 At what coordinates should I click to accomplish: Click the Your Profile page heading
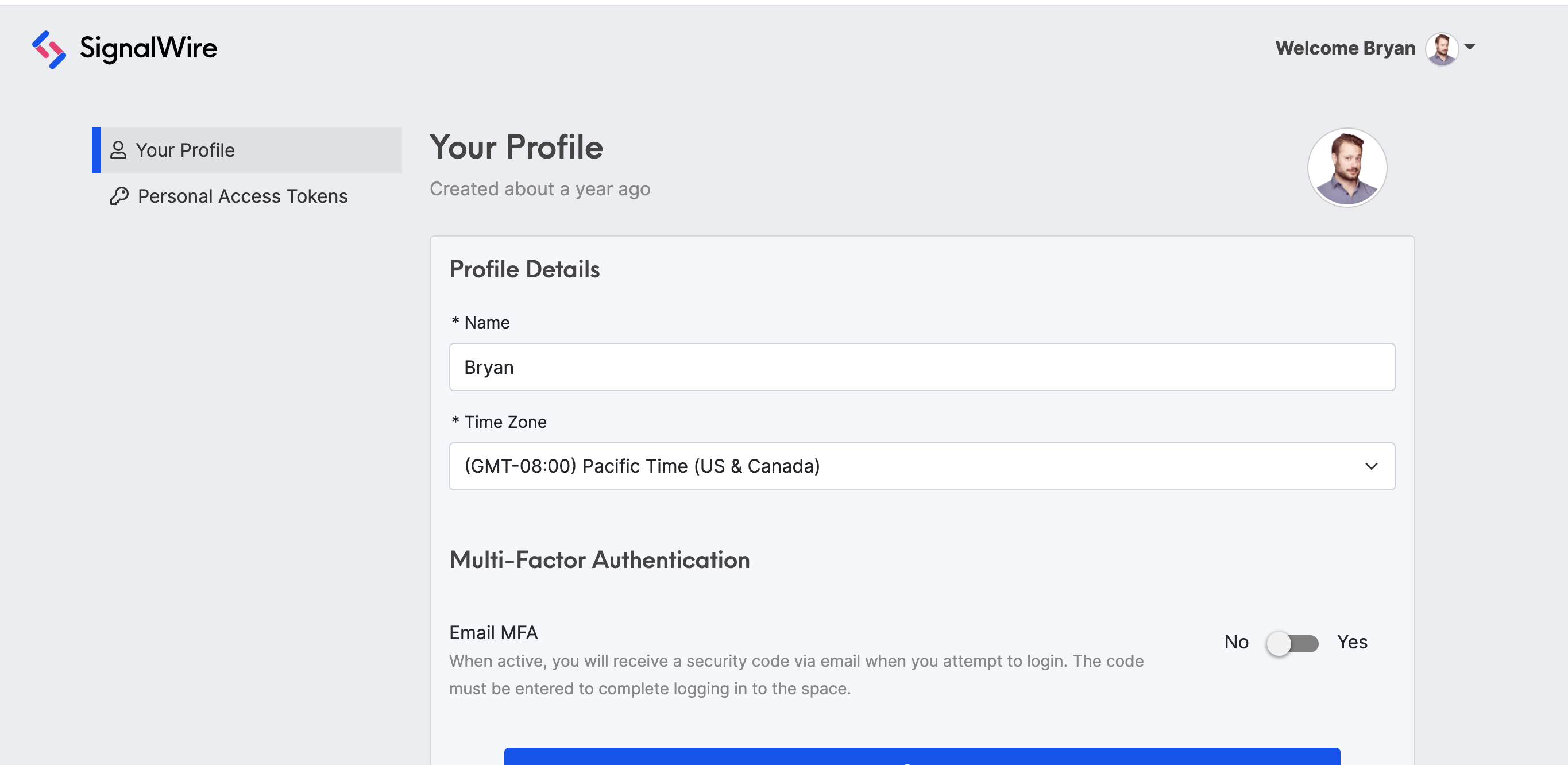pos(516,147)
